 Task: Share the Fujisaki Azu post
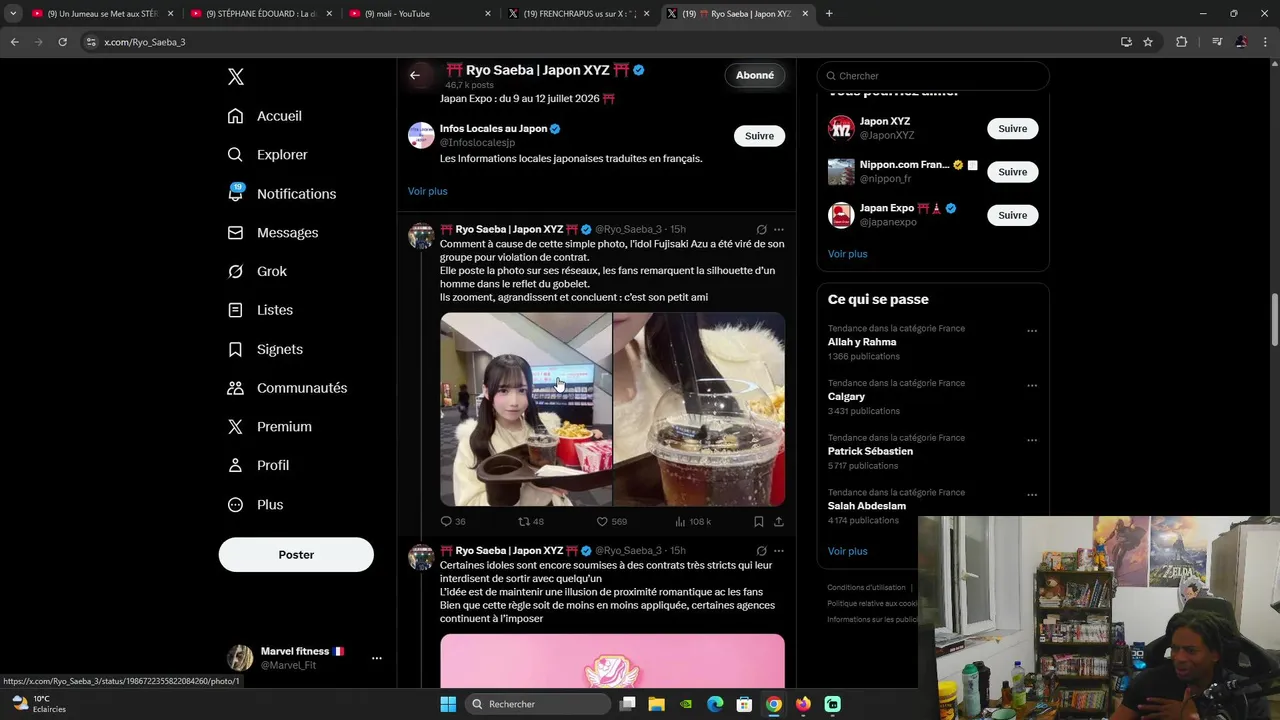[779, 522]
